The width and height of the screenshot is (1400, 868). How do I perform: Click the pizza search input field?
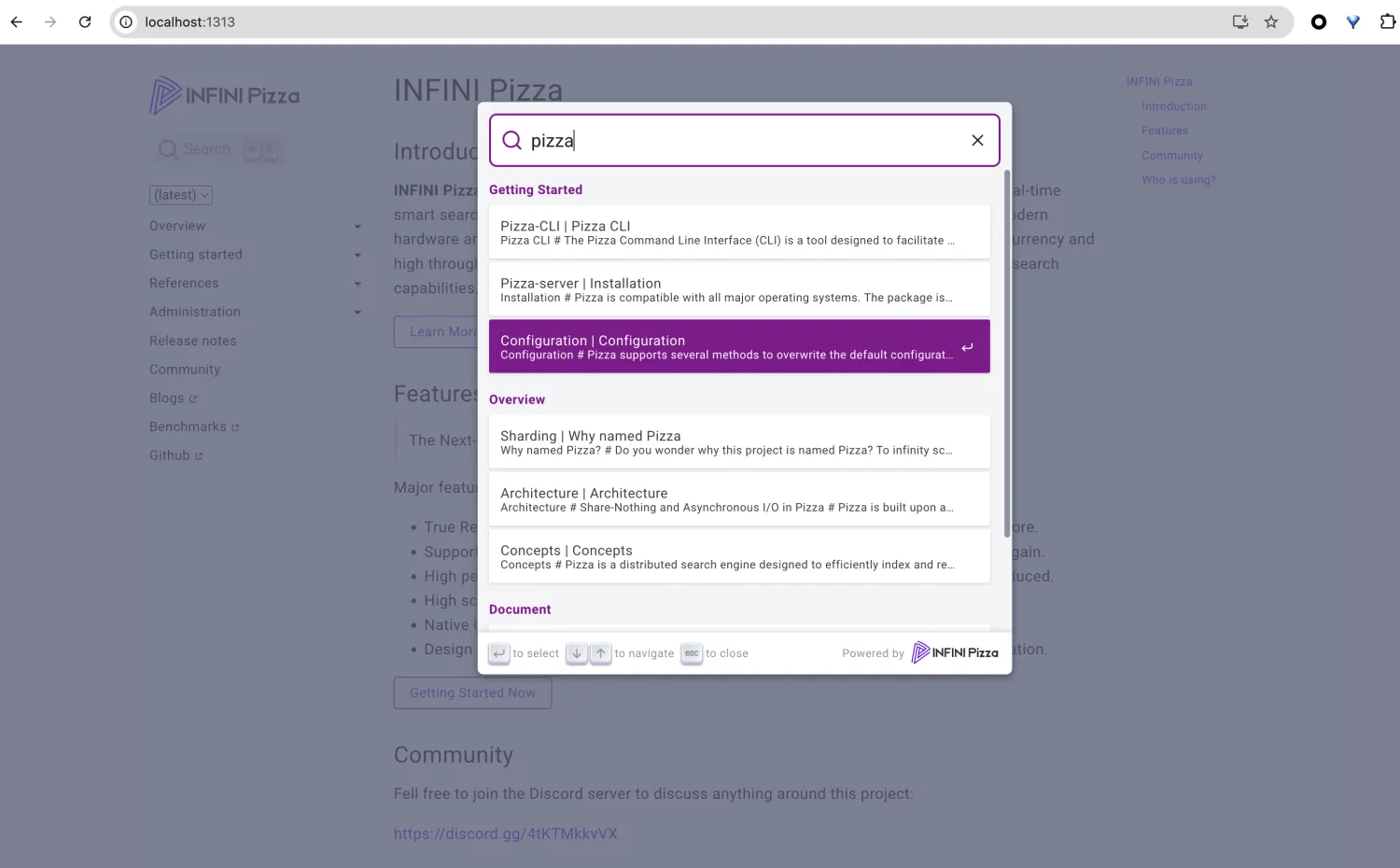tap(744, 140)
